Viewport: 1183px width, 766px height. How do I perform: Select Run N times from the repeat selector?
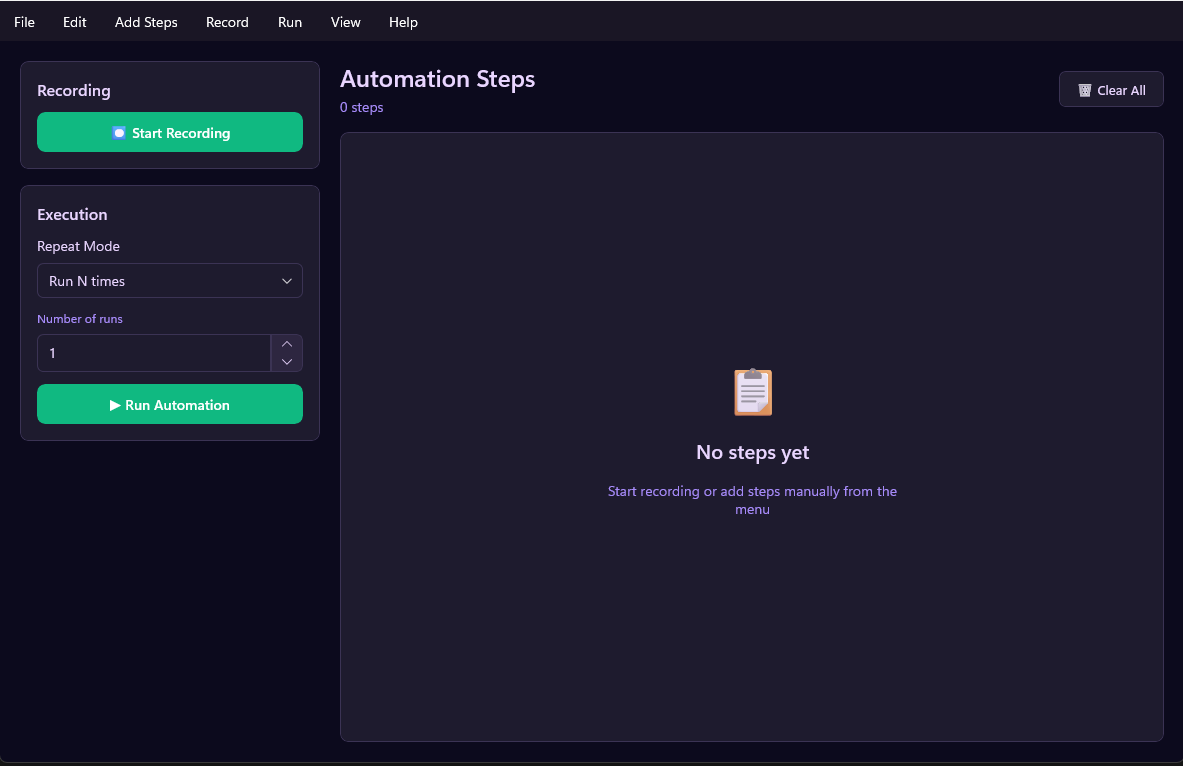(170, 281)
